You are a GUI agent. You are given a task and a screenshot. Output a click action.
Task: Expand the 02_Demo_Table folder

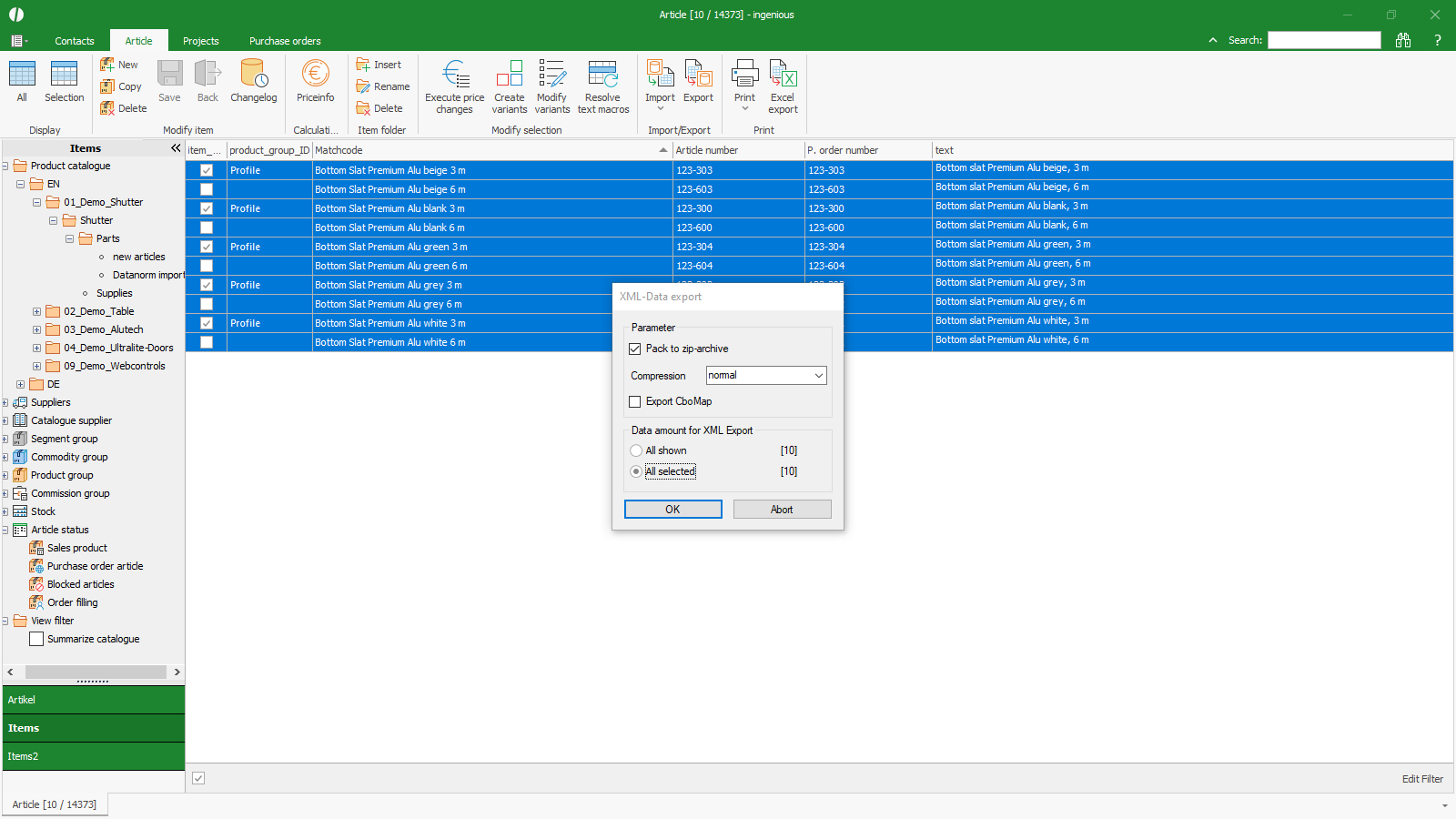tap(36, 311)
